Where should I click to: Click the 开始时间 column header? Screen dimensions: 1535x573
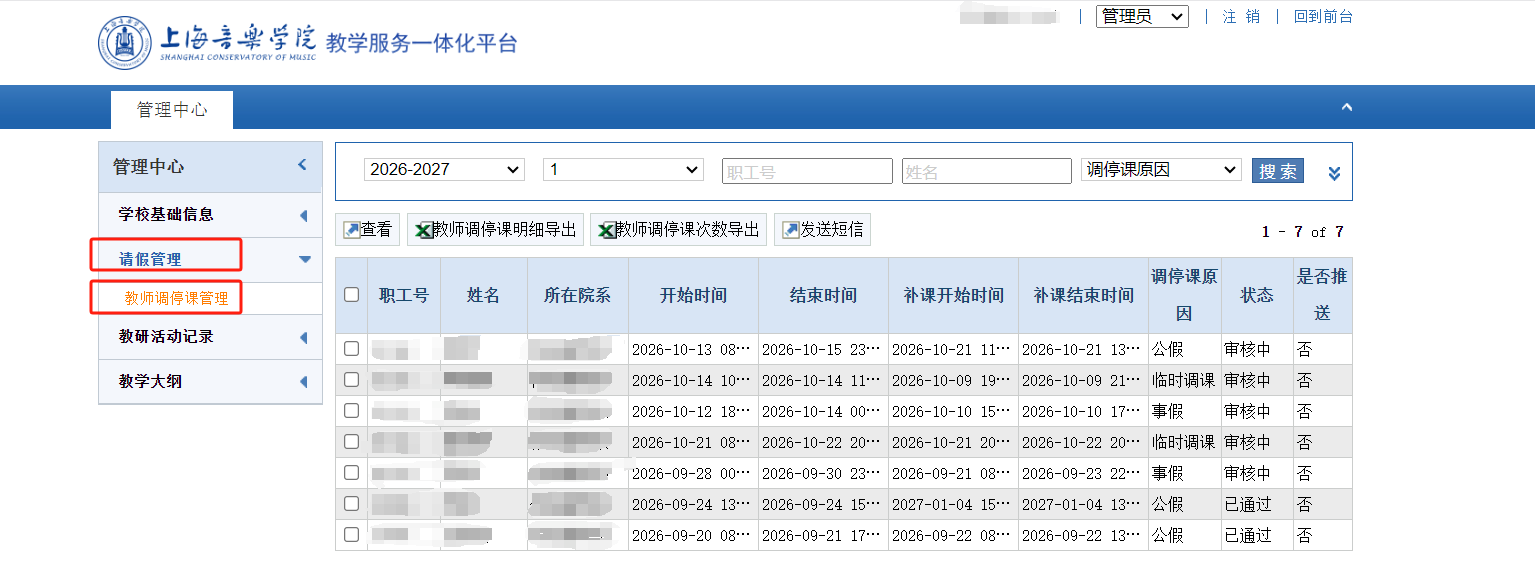click(693, 295)
